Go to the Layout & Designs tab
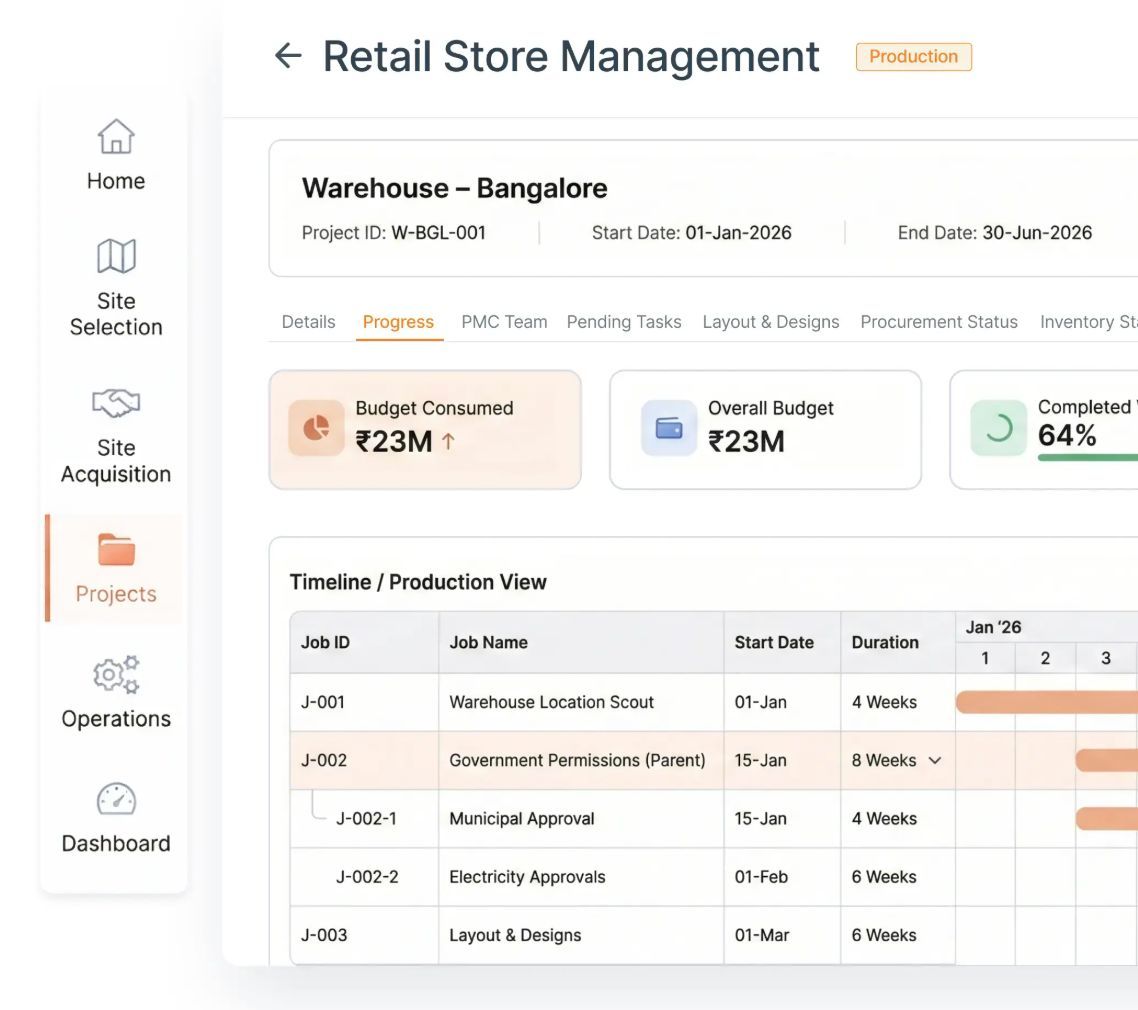This screenshot has width=1138, height=1010. pyautogui.click(x=771, y=321)
